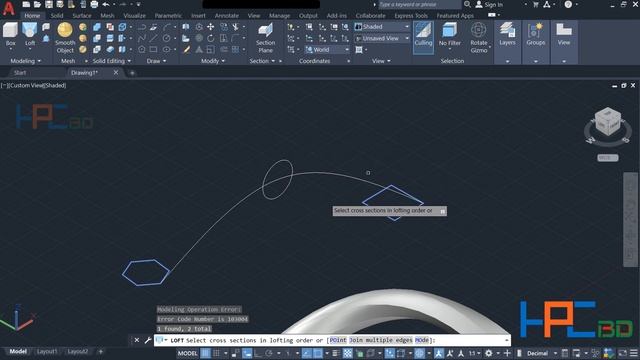Image resolution: width=640 pixels, height=360 pixels.
Task: Open the World UCS dropdown
Action: click(327, 49)
